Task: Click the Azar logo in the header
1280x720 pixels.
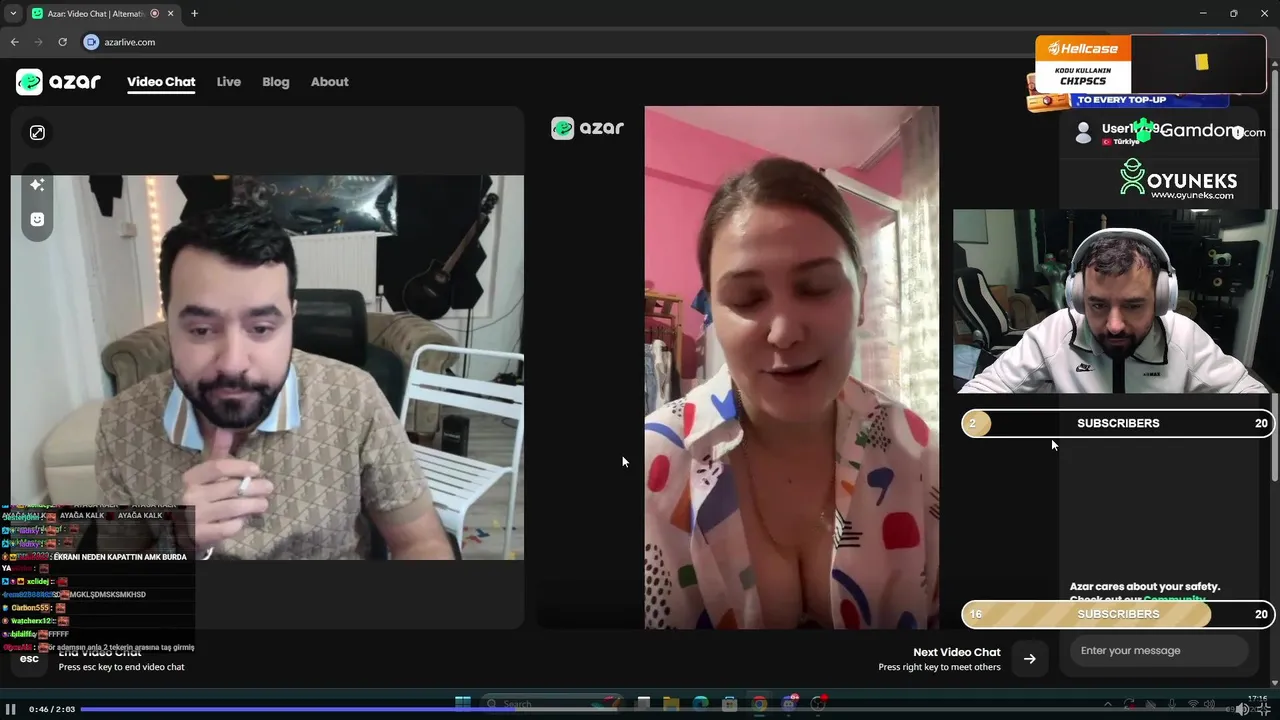Action: click(58, 82)
